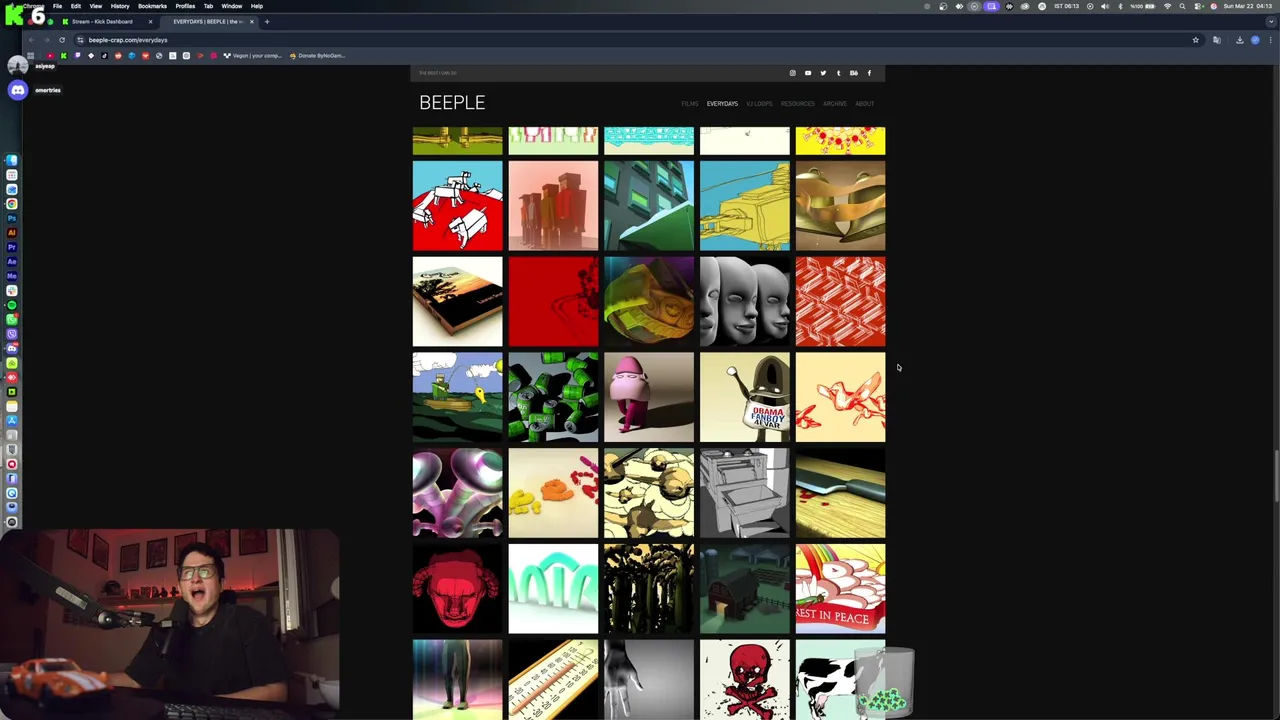
Task: Open new tab with plus button
Action: [x=267, y=21]
